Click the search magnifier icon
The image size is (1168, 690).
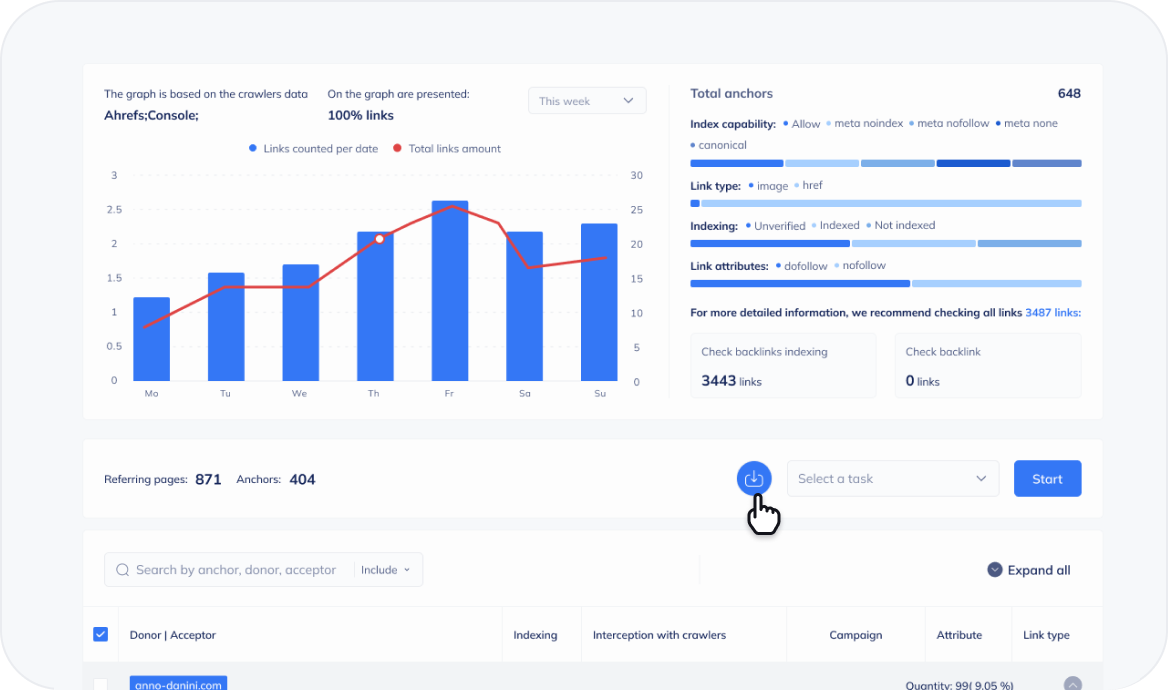[x=123, y=570]
